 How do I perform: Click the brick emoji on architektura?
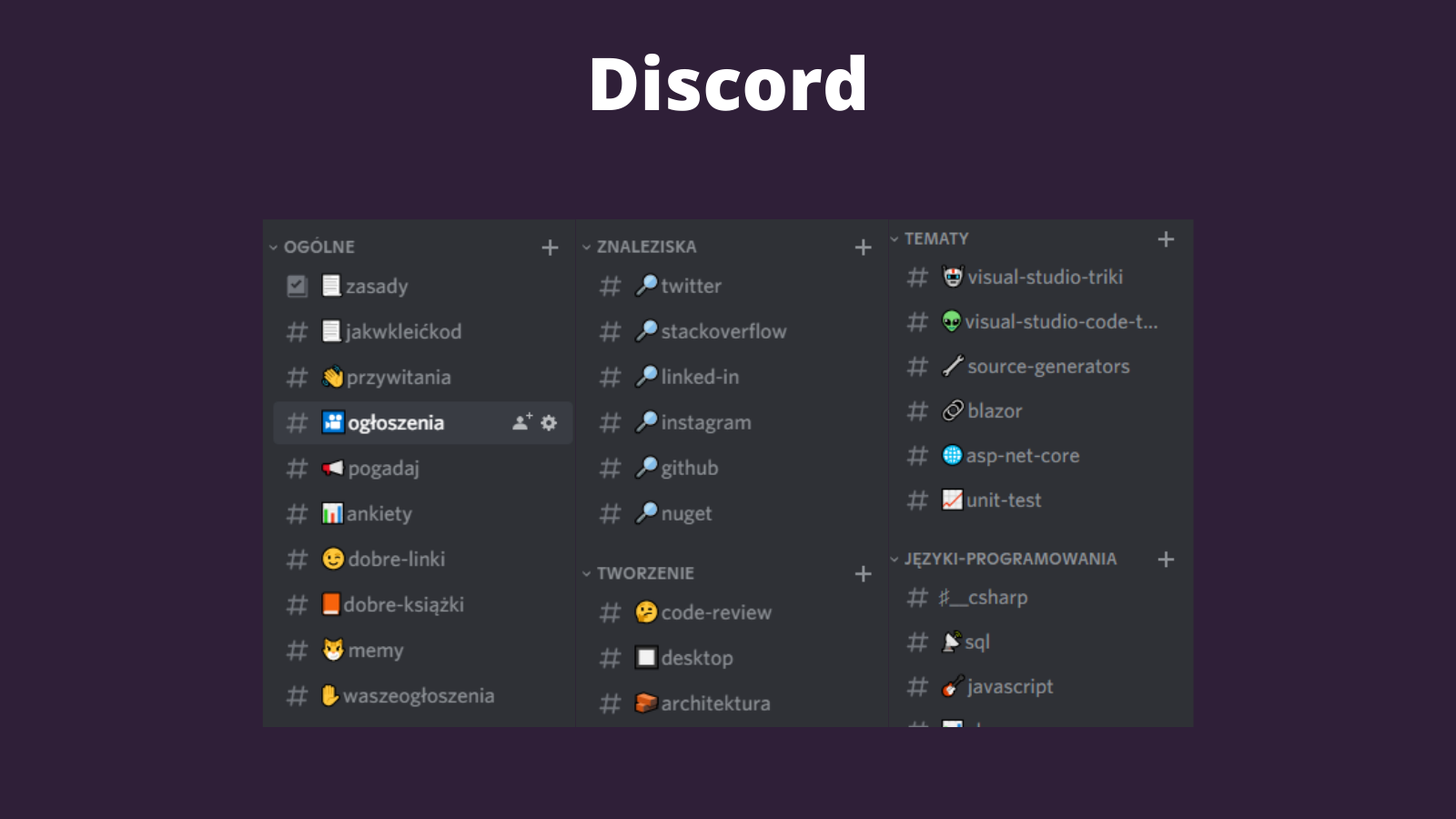(x=646, y=703)
